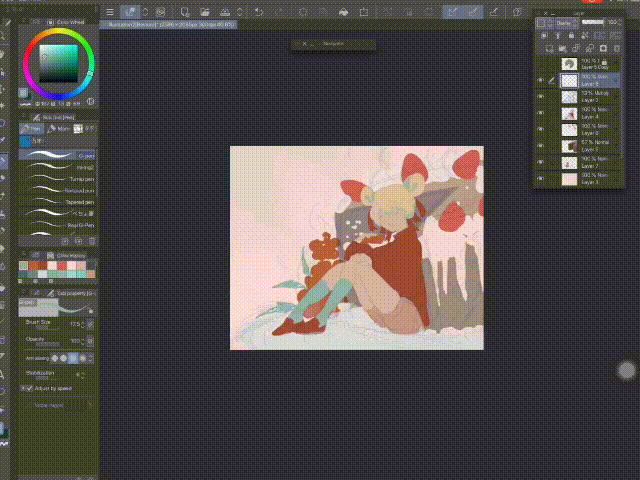Expand the arrows beside the Clip Studio icon
The width and height of the screenshot is (640, 480).
click(145, 12)
